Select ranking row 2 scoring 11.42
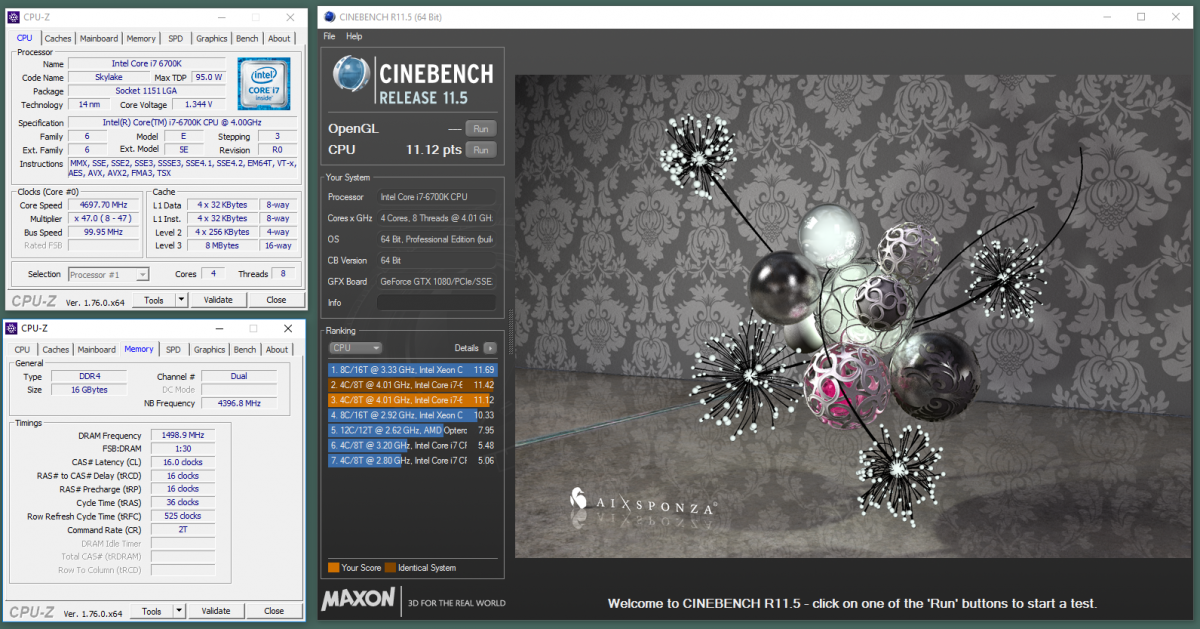This screenshot has width=1200, height=629. (412, 384)
